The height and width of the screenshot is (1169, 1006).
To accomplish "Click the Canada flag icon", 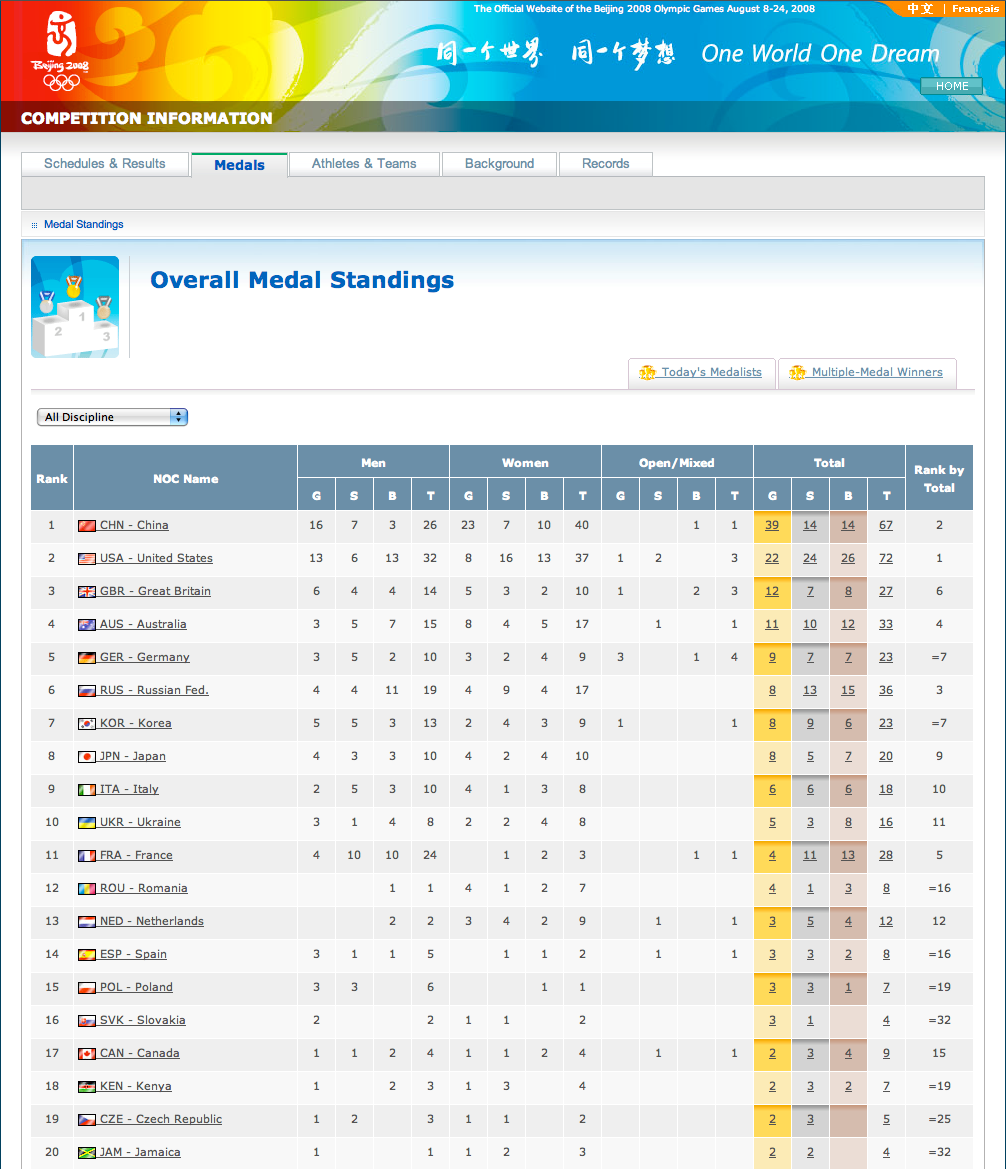I will click(86, 1054).
